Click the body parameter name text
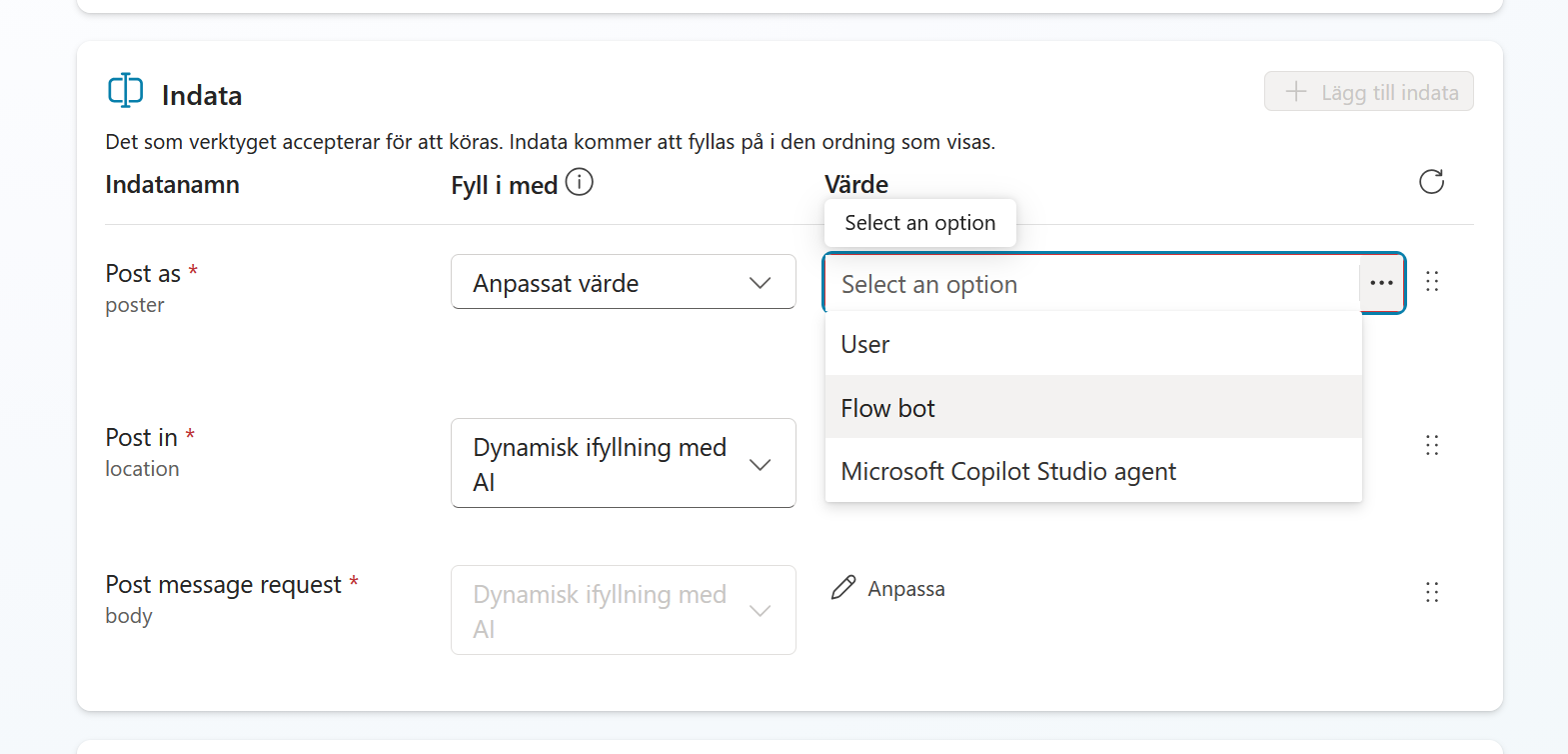This screenshot has height=754, width=1568. tap(129, 616)
